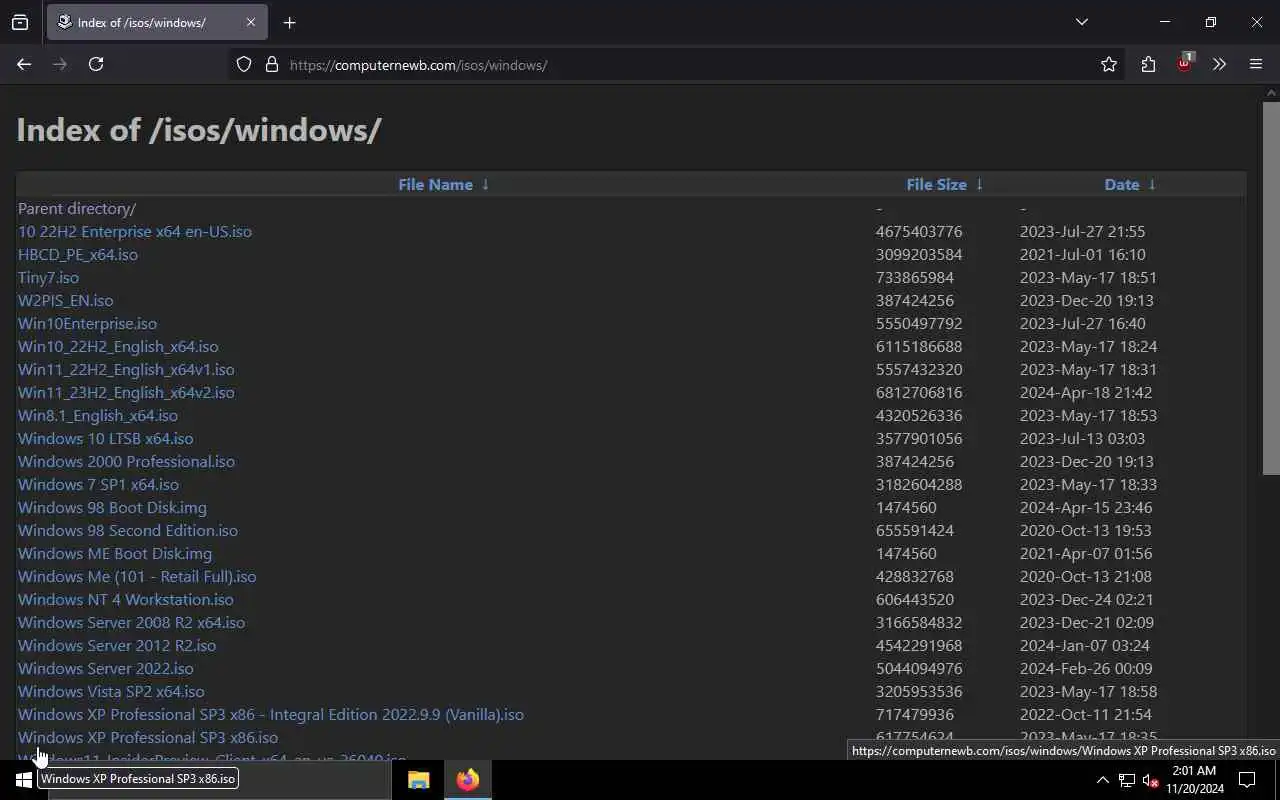Click the site security padlock icon

coord(271,64)
